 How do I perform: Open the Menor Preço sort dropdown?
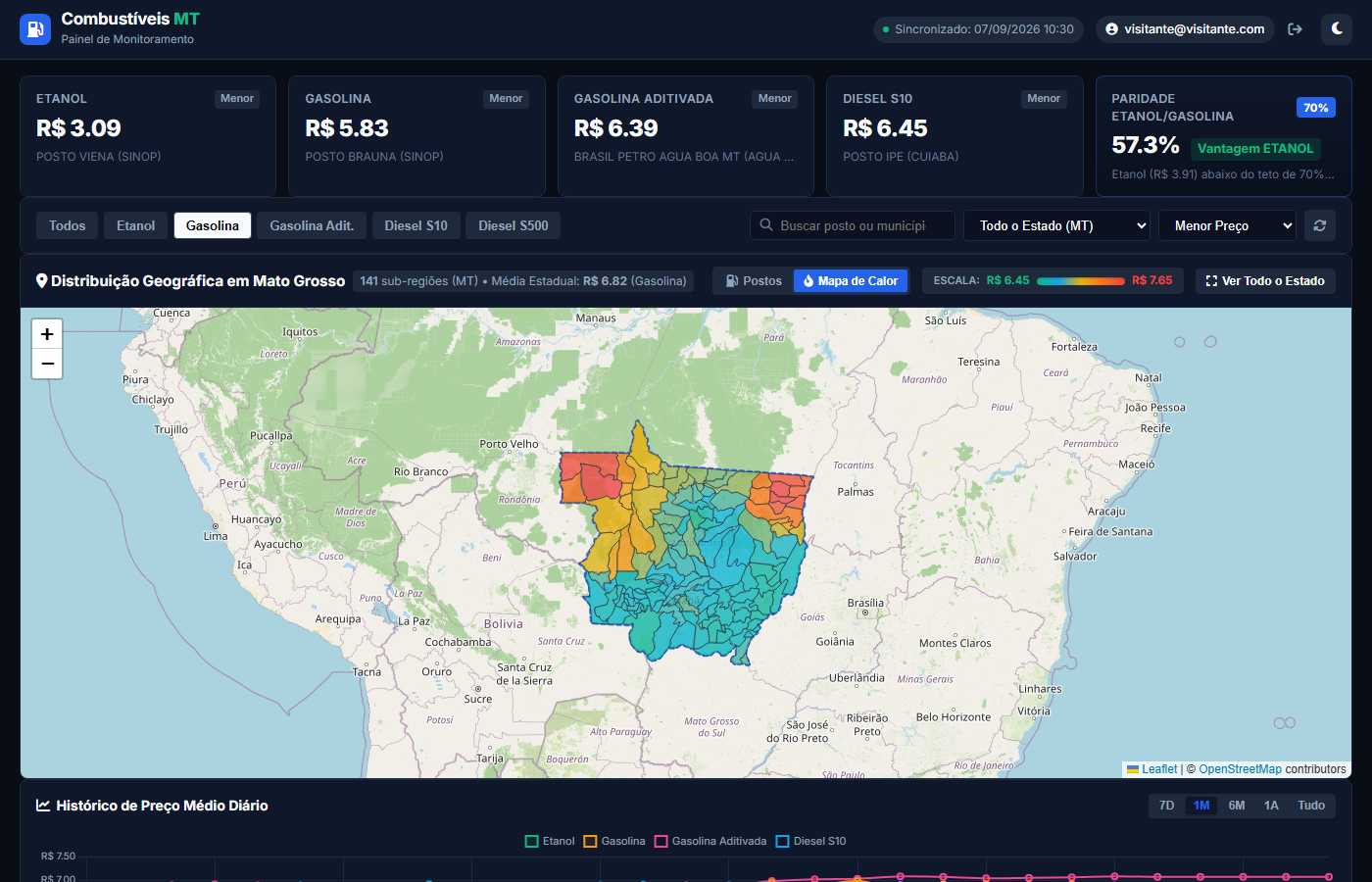pyautogui.click(x=1227, y=225)
